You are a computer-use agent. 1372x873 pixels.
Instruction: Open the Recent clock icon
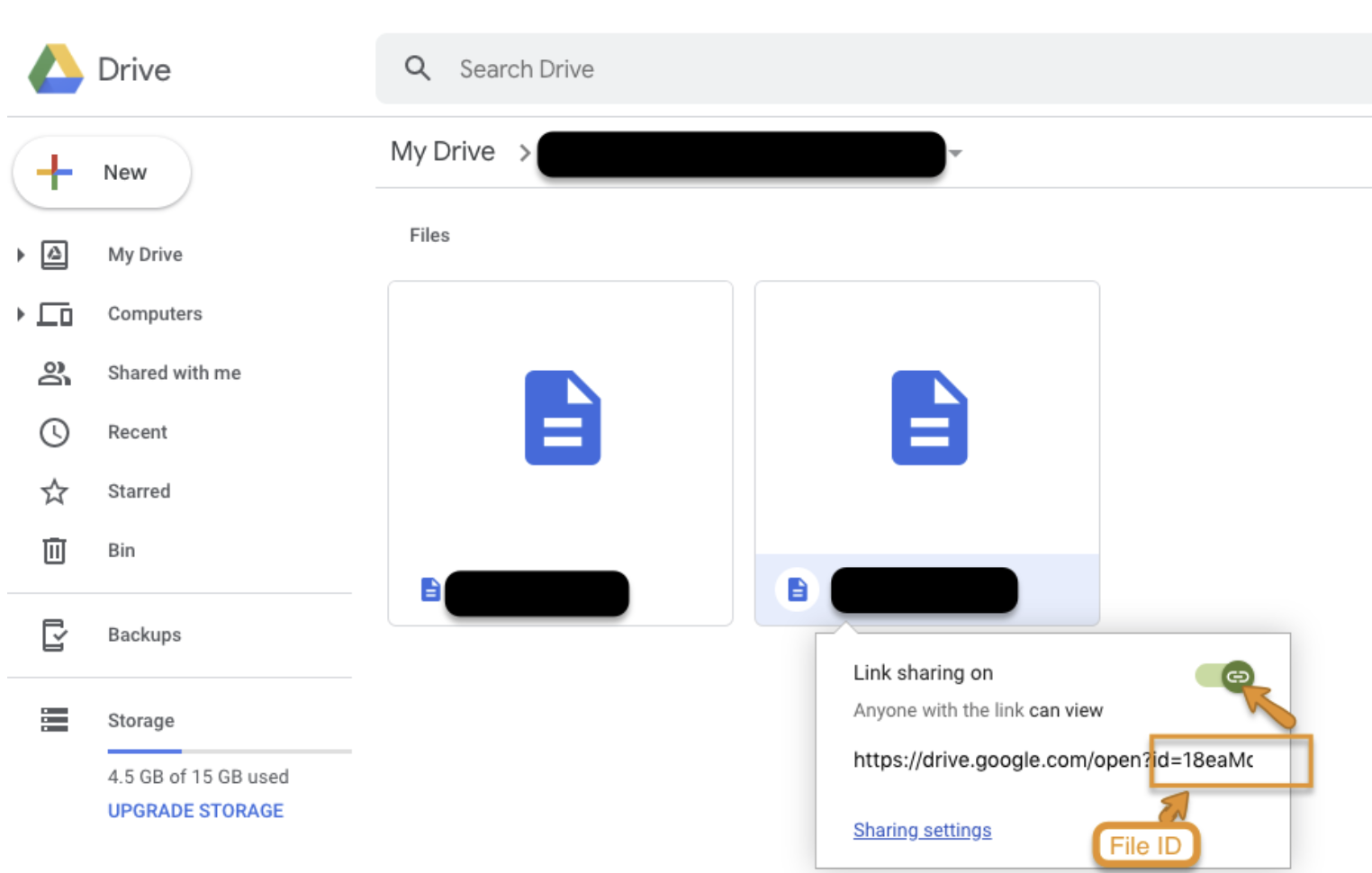54,432
